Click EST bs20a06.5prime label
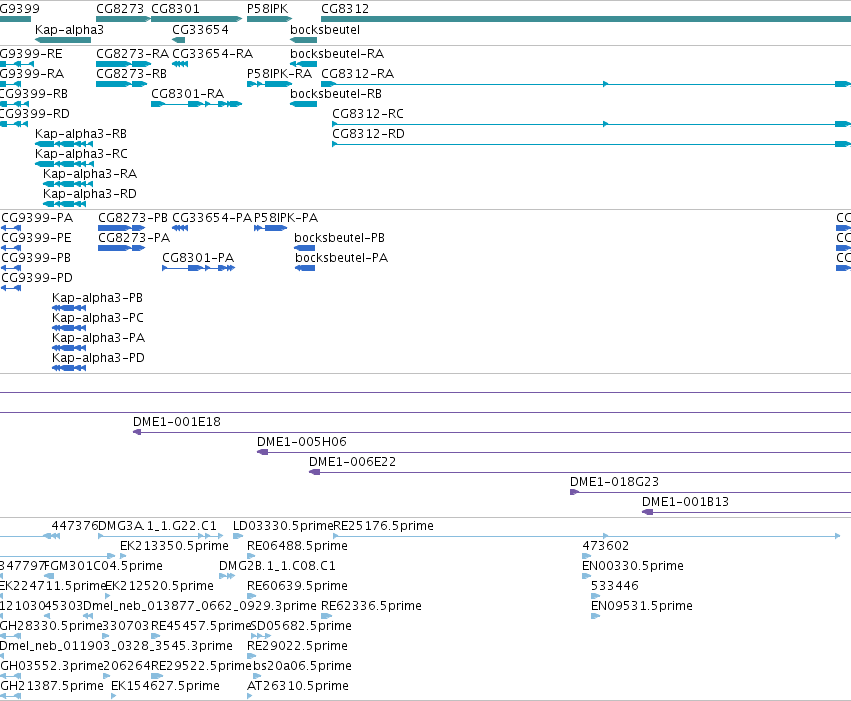The image size is (851, 701). [x=302, y=666]
